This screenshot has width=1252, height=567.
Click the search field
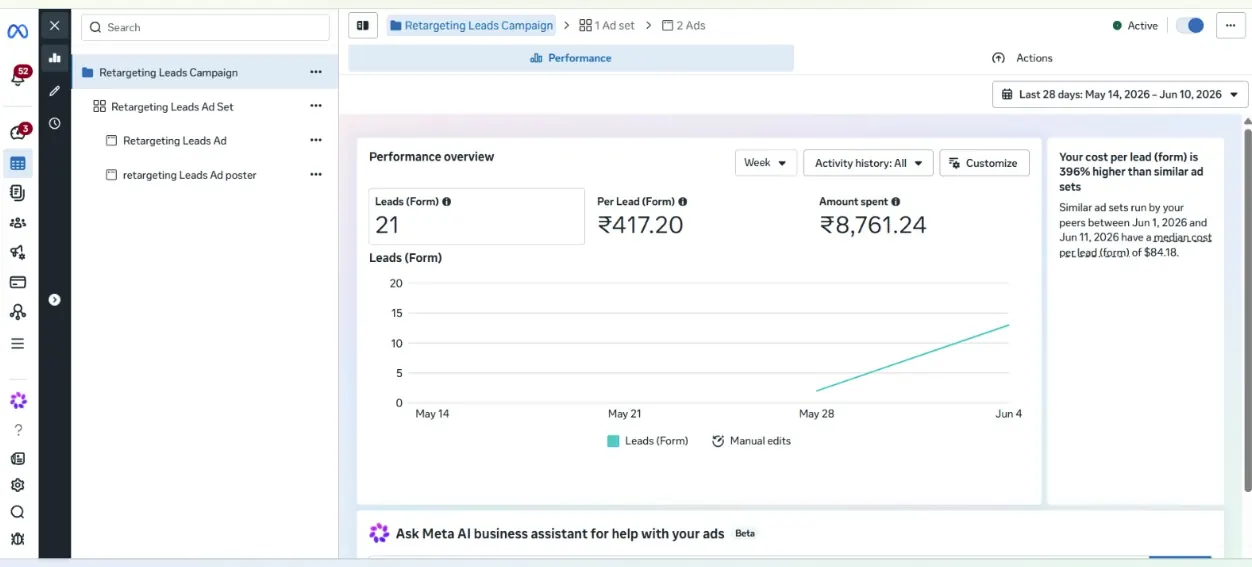tap(205, 27)
